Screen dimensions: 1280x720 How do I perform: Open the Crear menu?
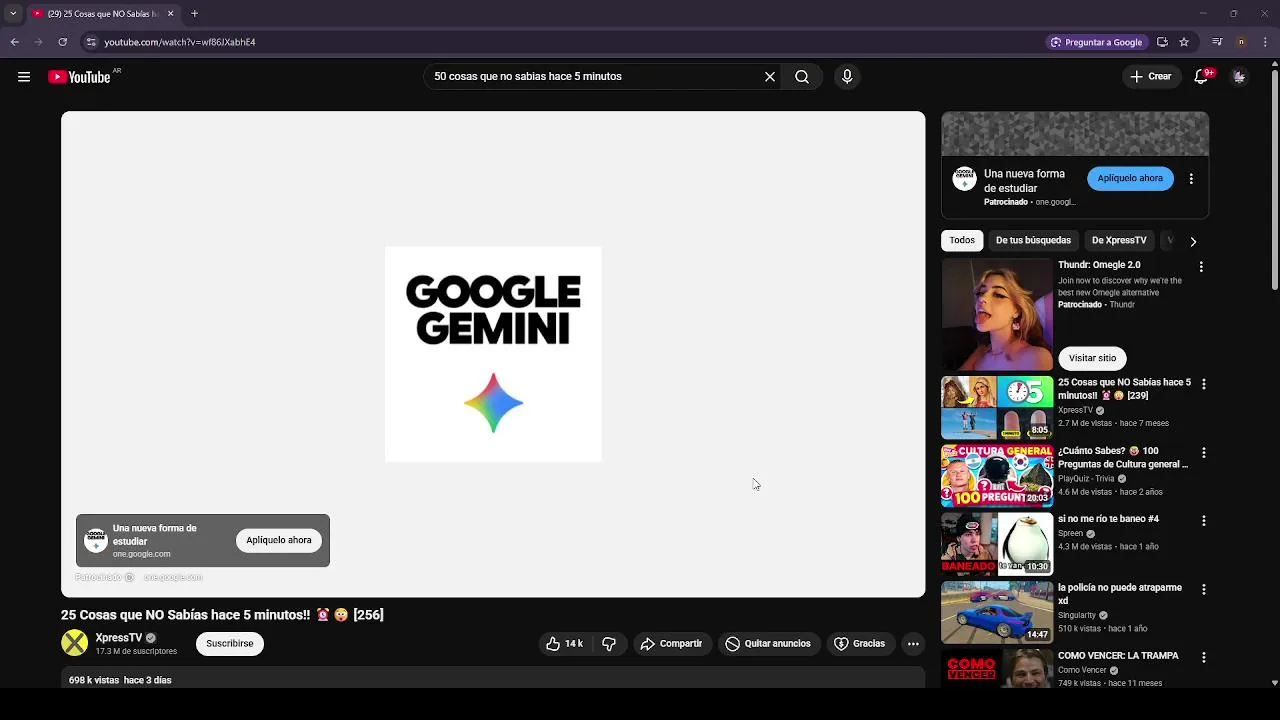coord(1150,77)
